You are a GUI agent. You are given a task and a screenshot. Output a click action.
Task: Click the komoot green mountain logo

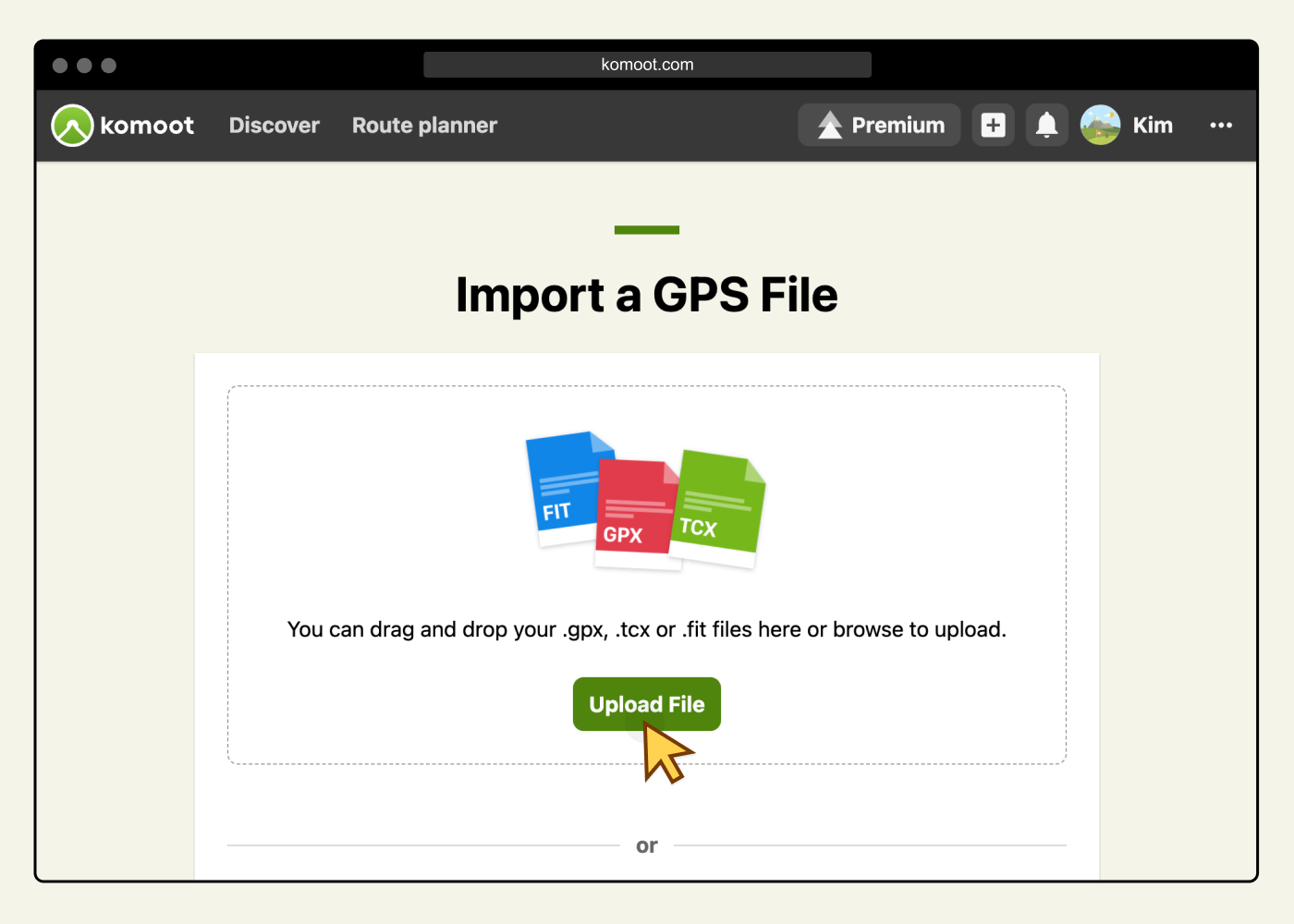(72, 126)
